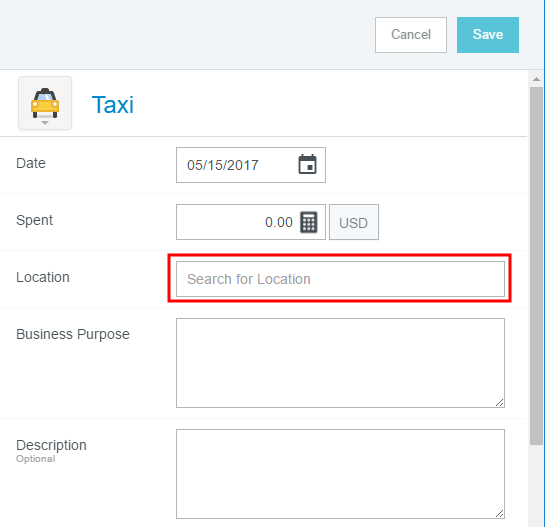Click the Search for Location field
This screenshot has width=545, height=527.
340,279
